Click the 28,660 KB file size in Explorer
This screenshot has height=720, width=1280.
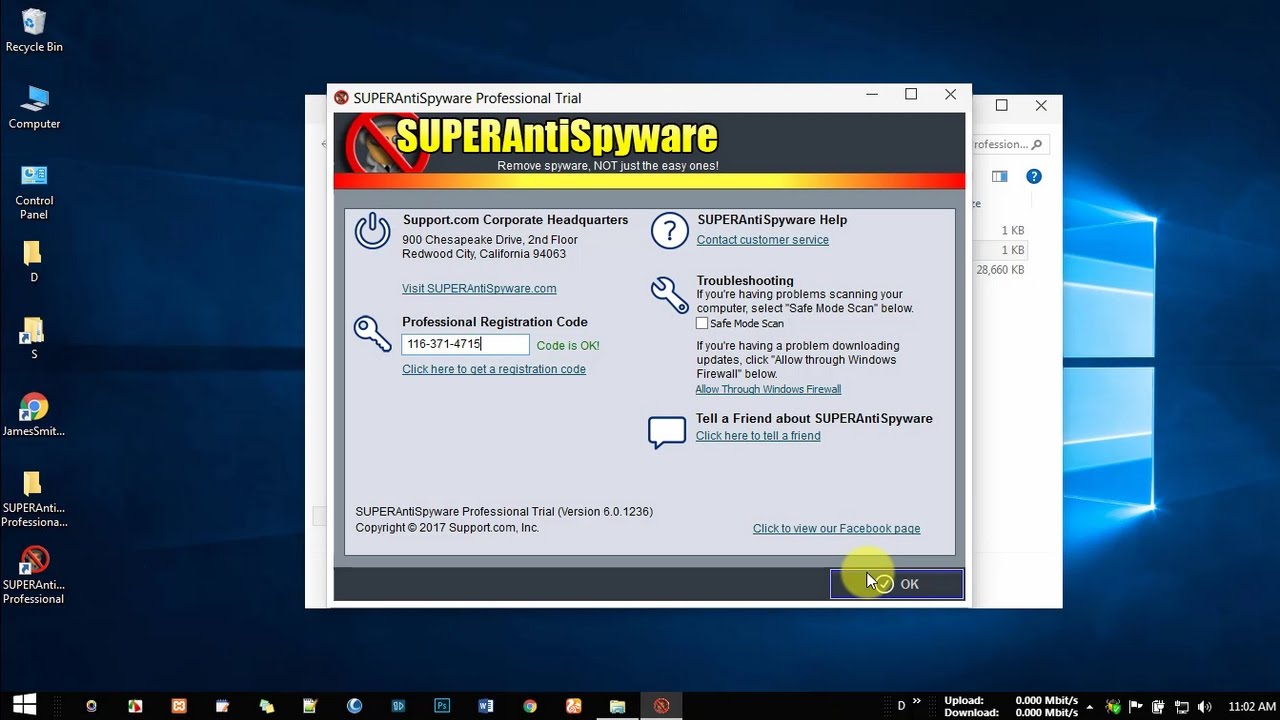1000,270
